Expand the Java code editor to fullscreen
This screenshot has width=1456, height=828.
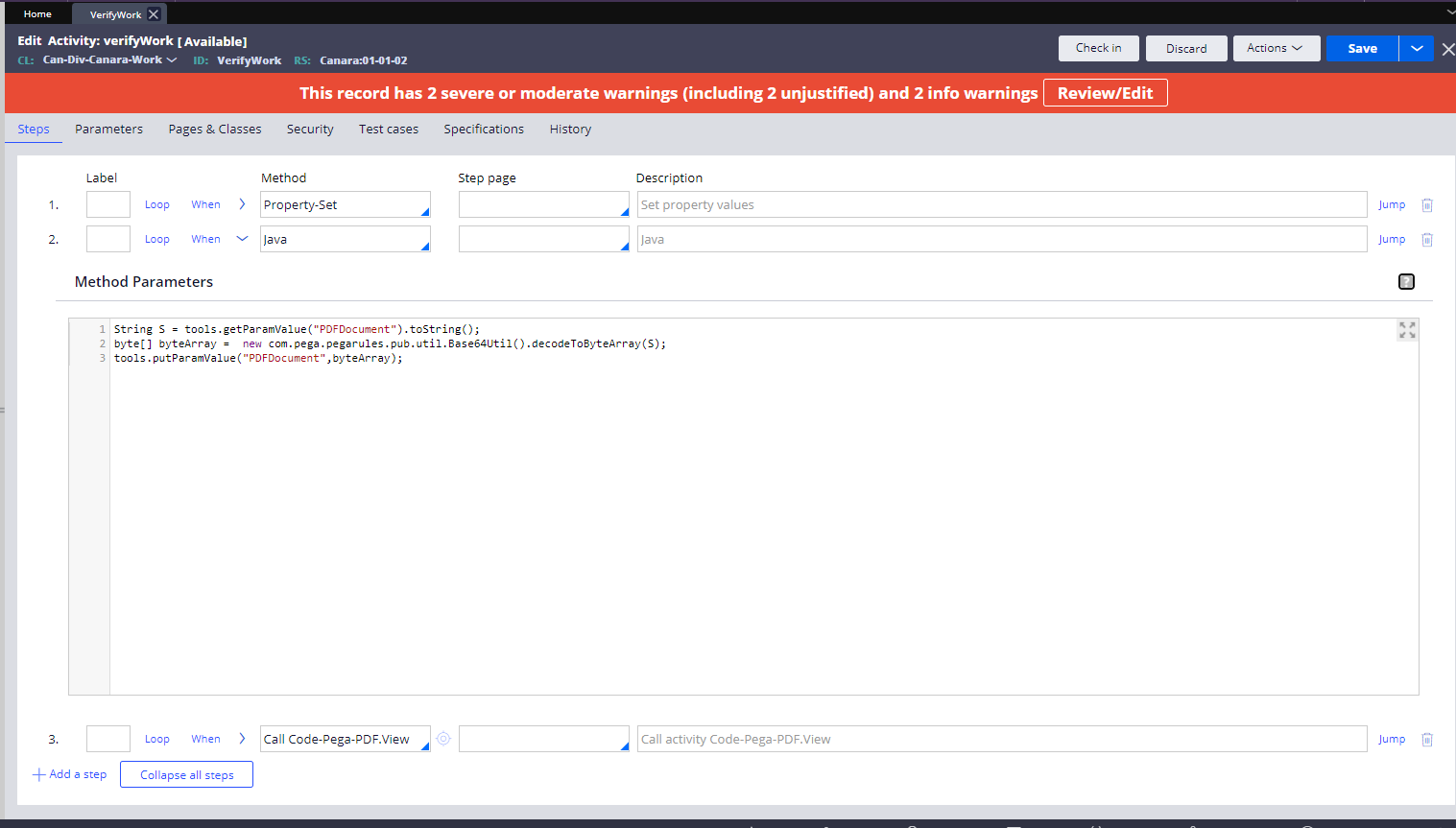(x=1406, y=329)
